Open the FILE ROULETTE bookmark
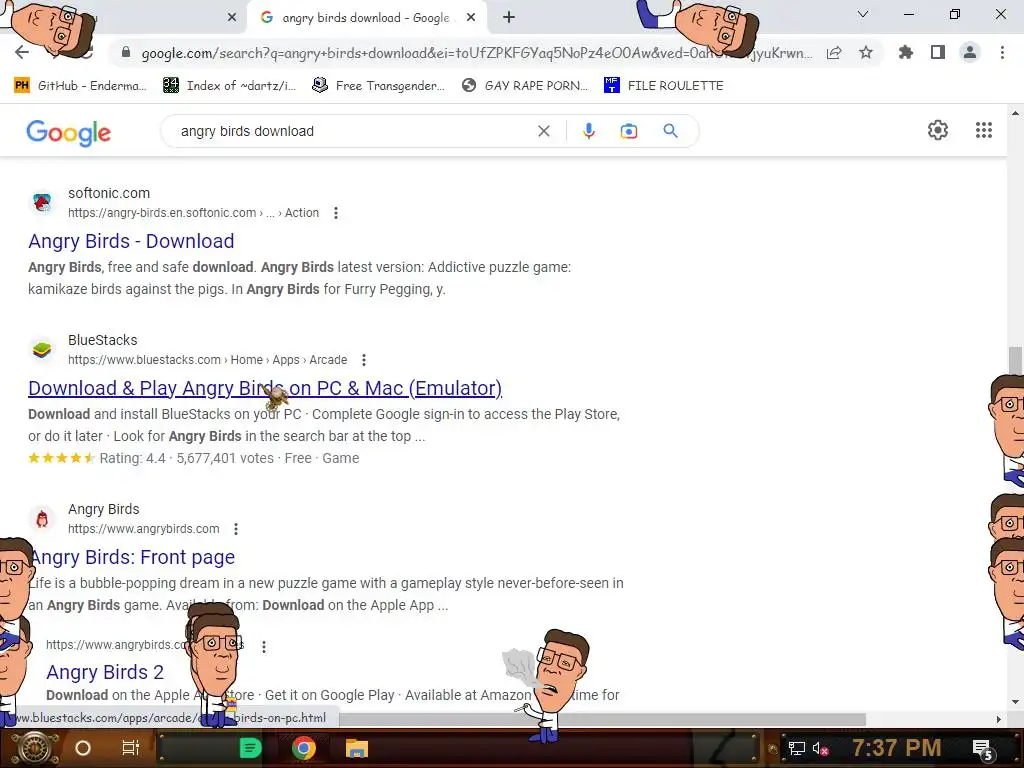Screen dimensions: 1024x768 (664, 86)
